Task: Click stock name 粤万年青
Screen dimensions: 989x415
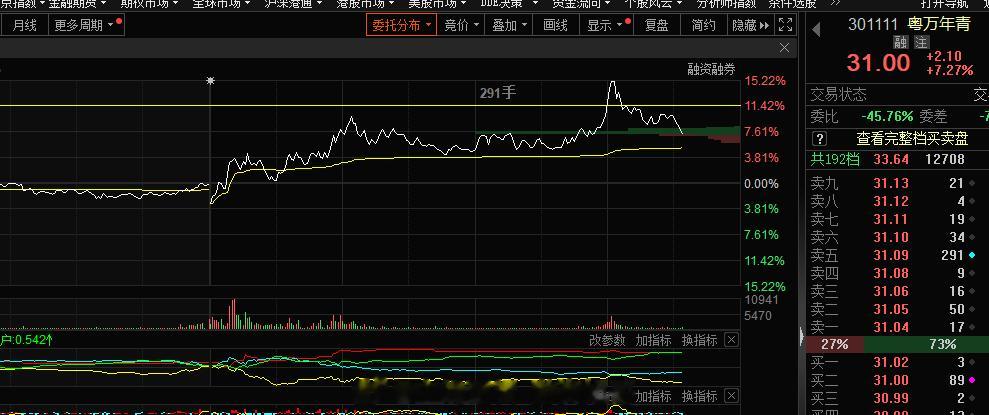Action: point(939,25)
